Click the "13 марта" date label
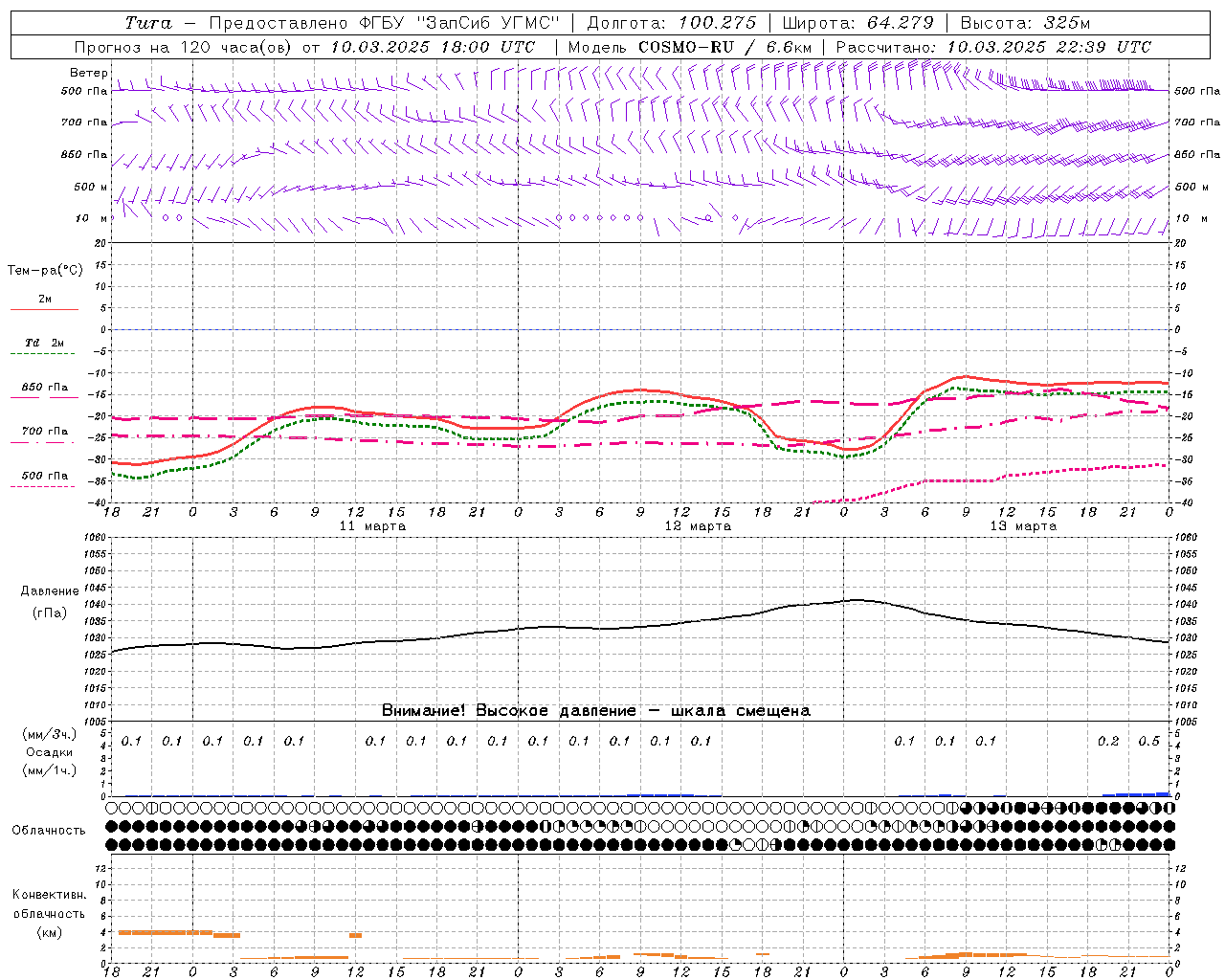The image size is (1225, 980). point(1023,526)
